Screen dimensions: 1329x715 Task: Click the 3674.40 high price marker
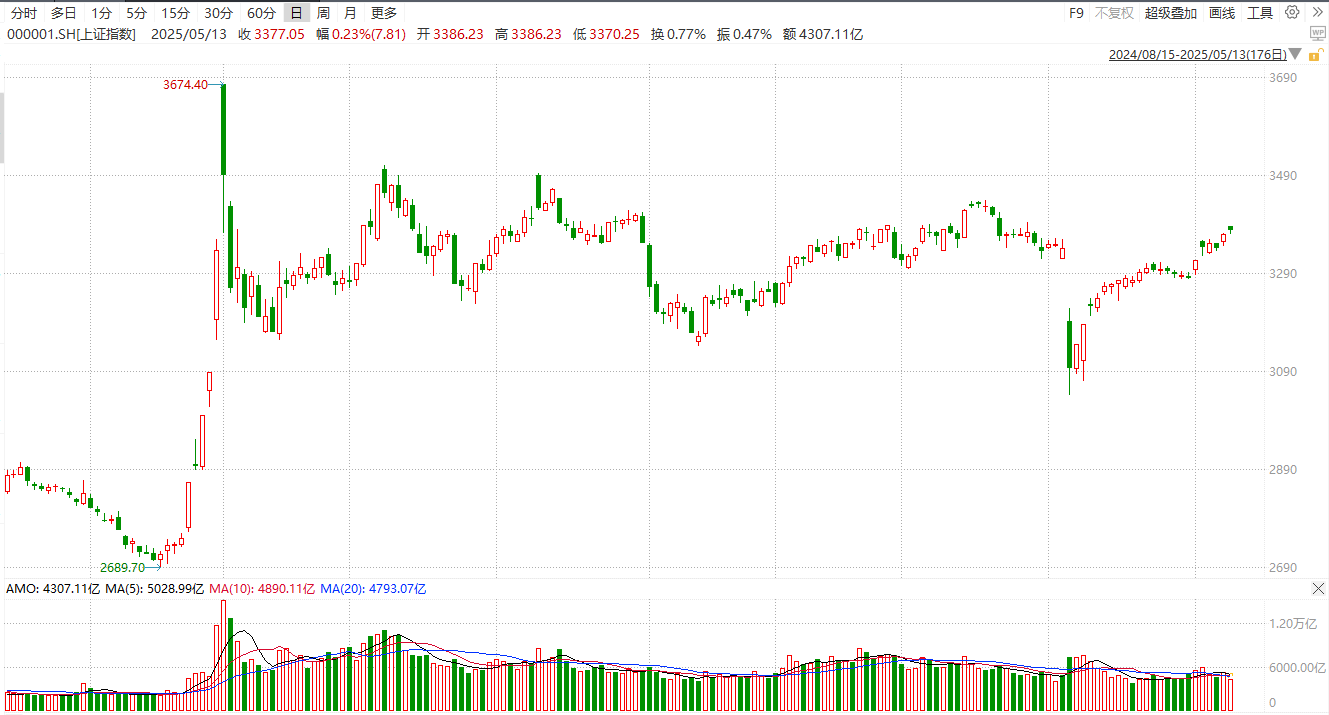(185, 85)
